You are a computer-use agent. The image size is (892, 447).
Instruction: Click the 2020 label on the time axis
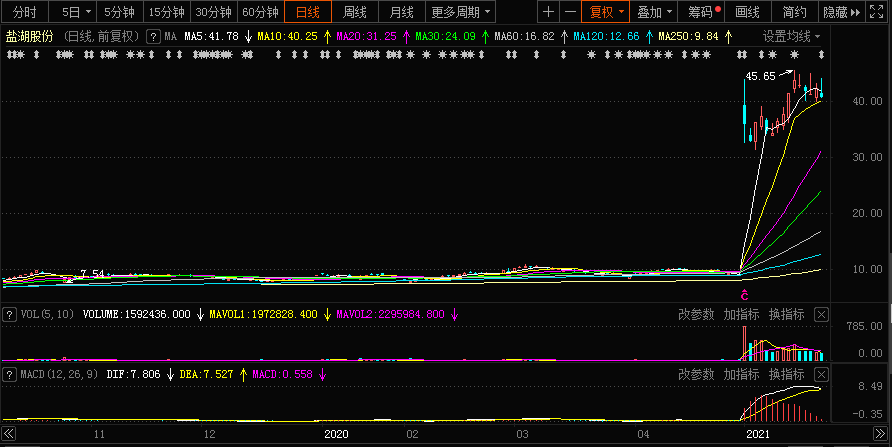pyautogui.click(x=336, y=434)
